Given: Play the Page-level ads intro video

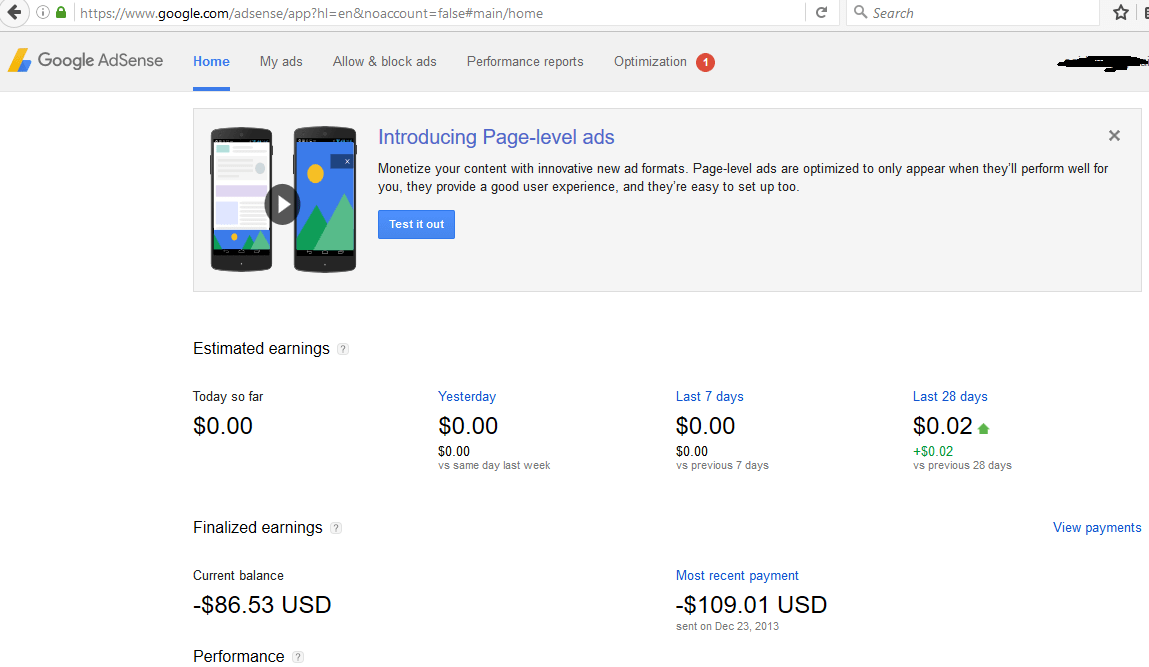Looking at the screenshot, I should [x=283, y=205].
